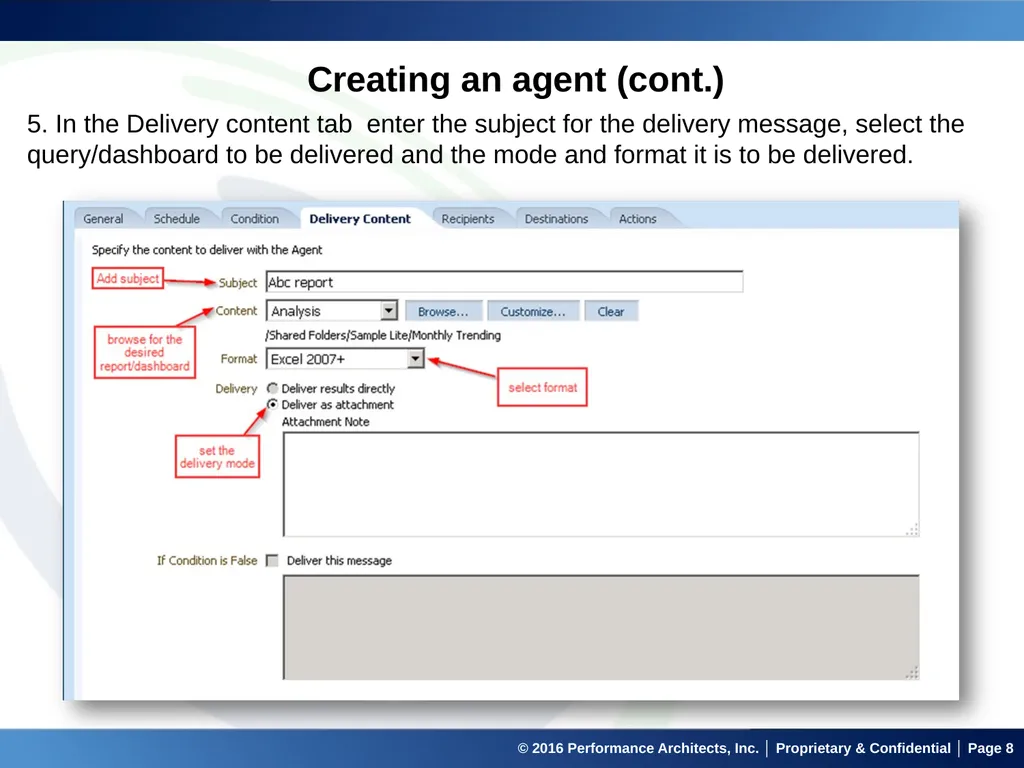Viewport: 1024px width, 768px height.
Task: Click the Browse... button
Action: pyautogui.click(x=443, y=312)
